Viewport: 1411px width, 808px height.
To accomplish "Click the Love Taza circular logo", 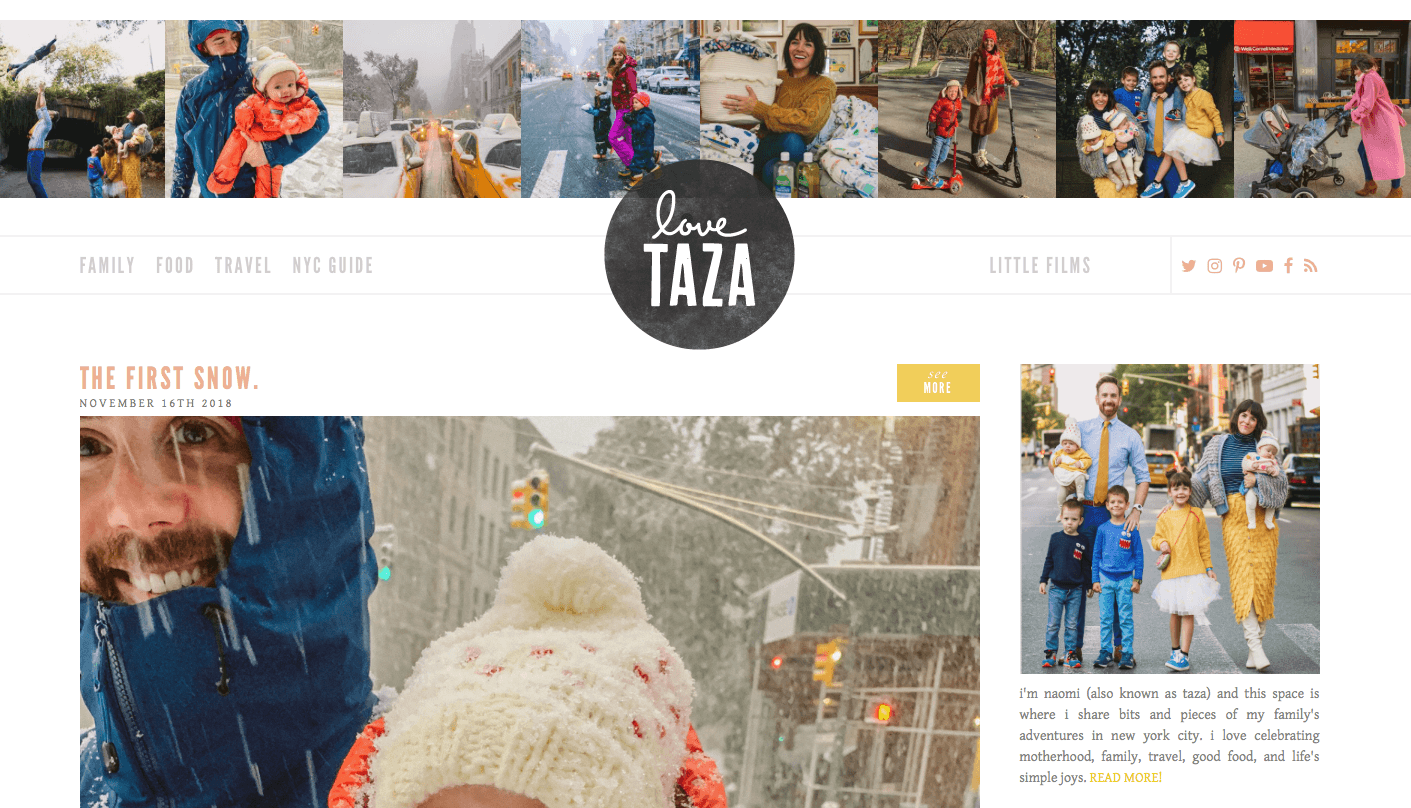I will point(700,254).
